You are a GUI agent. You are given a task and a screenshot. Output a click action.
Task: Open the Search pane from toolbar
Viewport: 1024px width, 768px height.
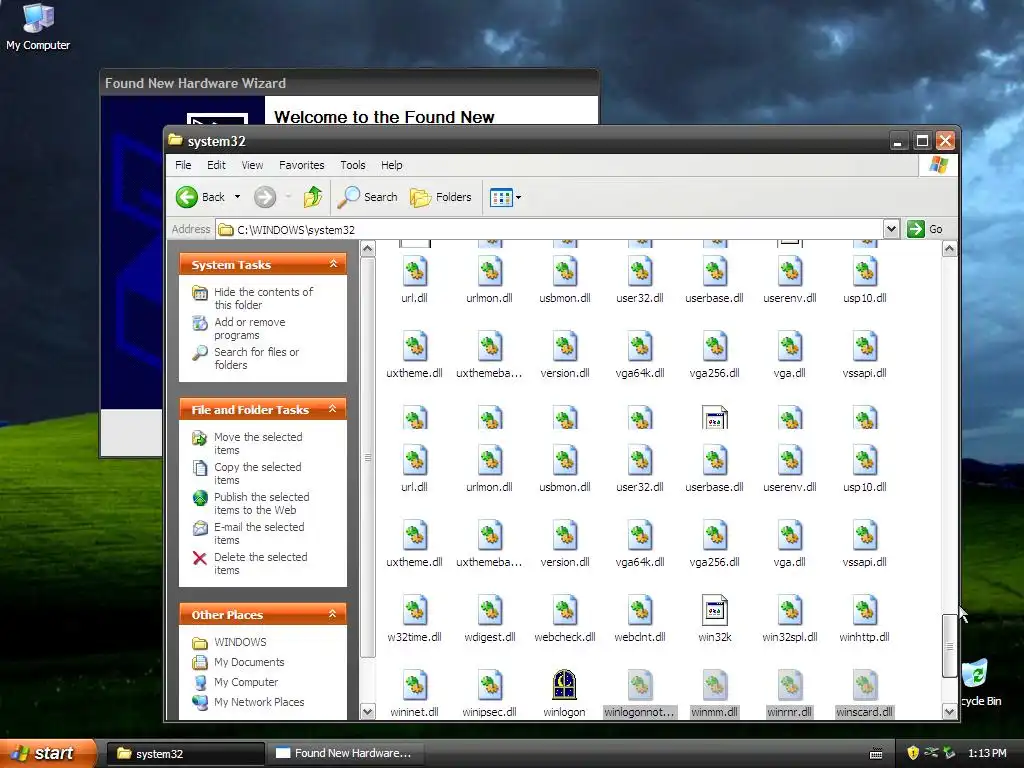pyautogui.click(x=368, y=197)
